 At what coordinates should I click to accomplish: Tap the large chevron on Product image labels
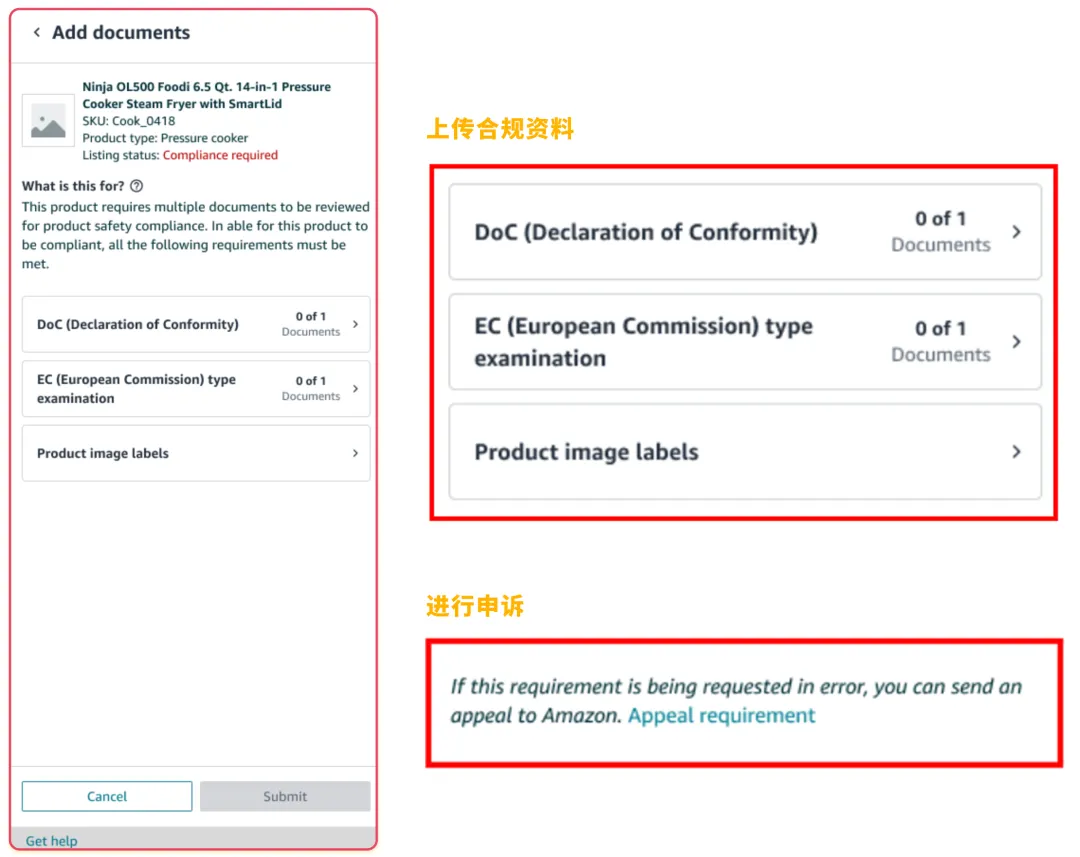point(1017,452)
